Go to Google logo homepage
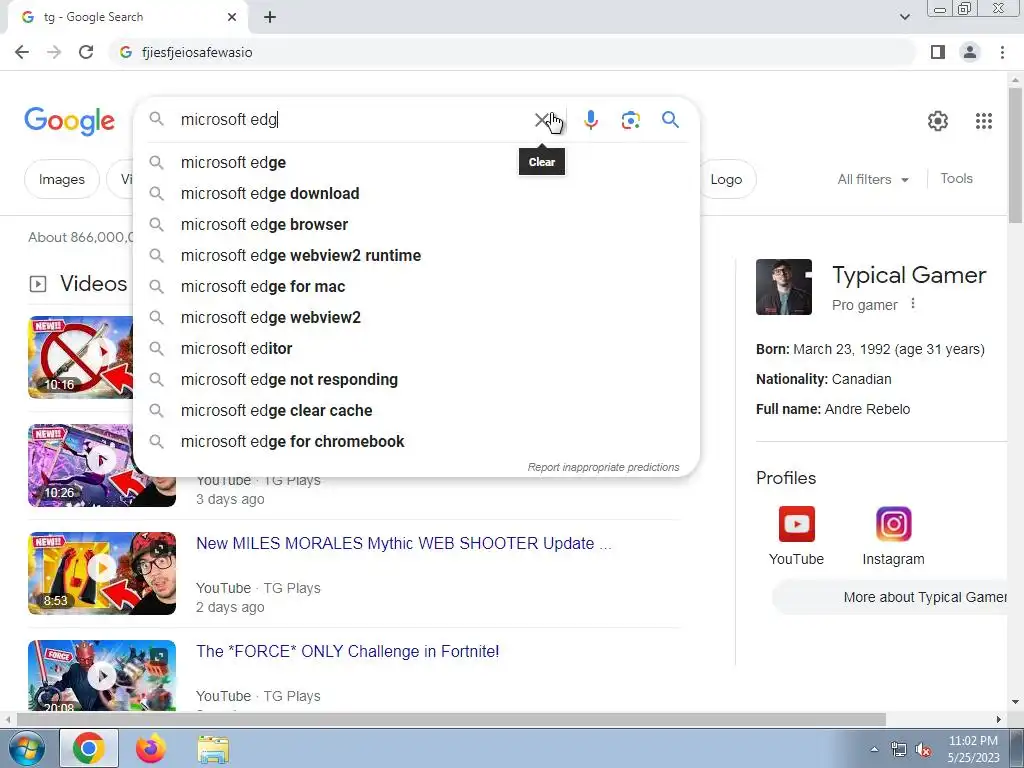 click(x=69, y=121)
